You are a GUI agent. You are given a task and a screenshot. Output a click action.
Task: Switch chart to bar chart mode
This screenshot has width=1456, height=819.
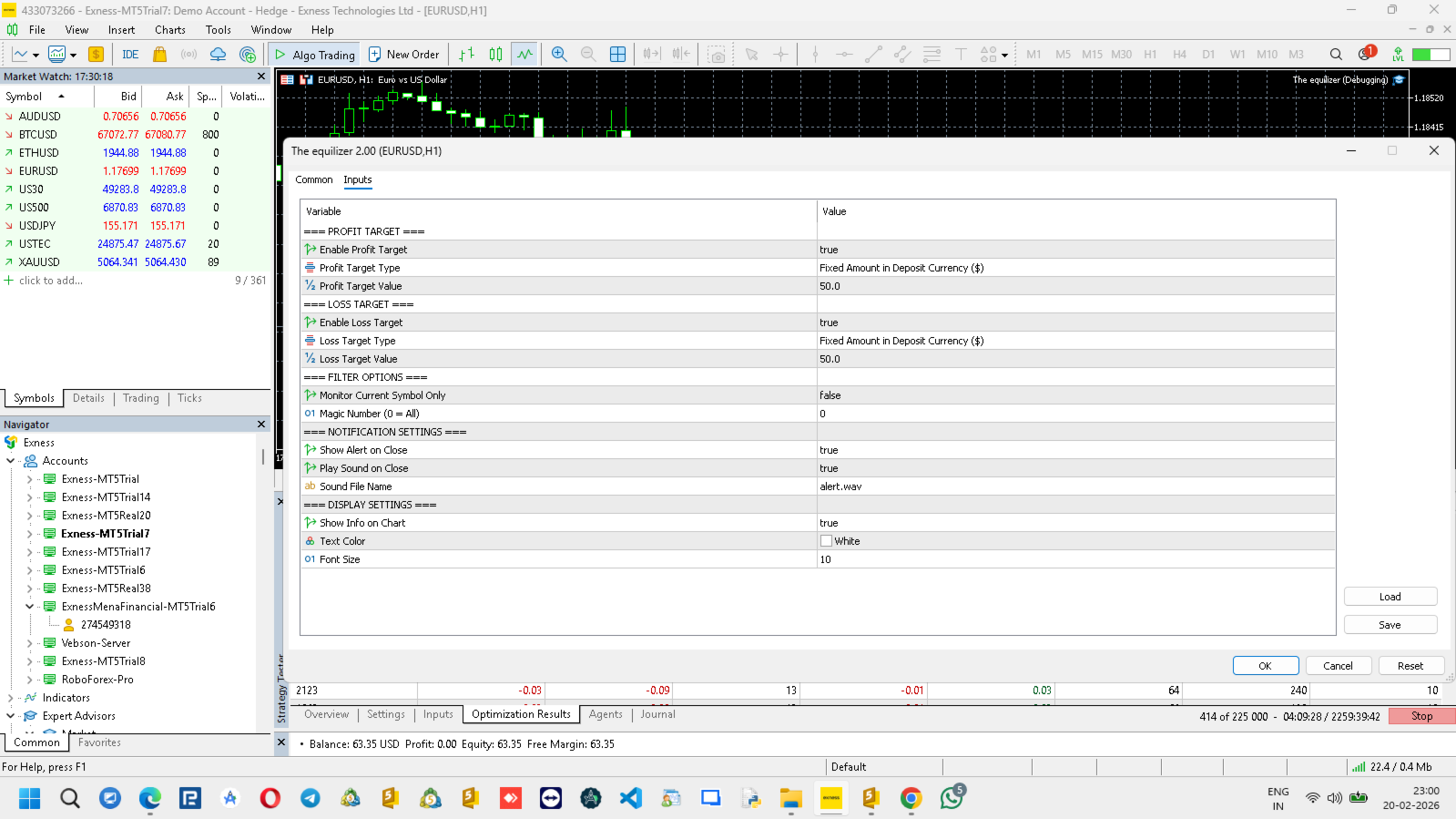click(x=466, y=55)
